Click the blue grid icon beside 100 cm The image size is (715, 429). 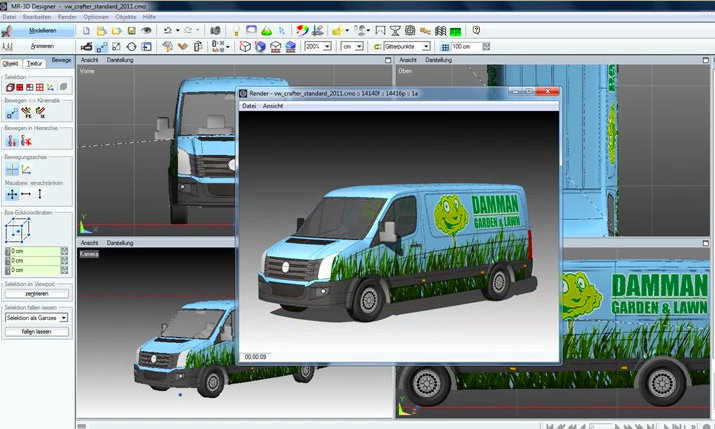point(445,47)
